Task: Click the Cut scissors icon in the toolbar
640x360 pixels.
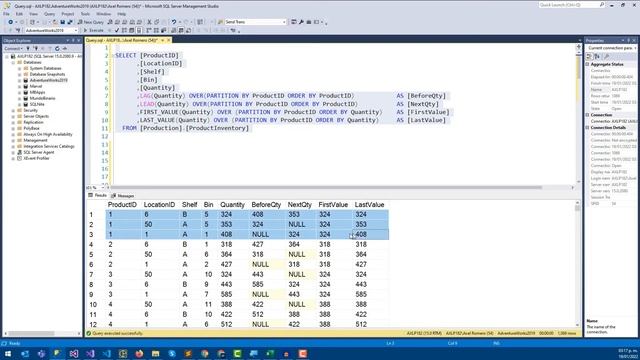Action: pyautogui.click(x=149, y=22)
